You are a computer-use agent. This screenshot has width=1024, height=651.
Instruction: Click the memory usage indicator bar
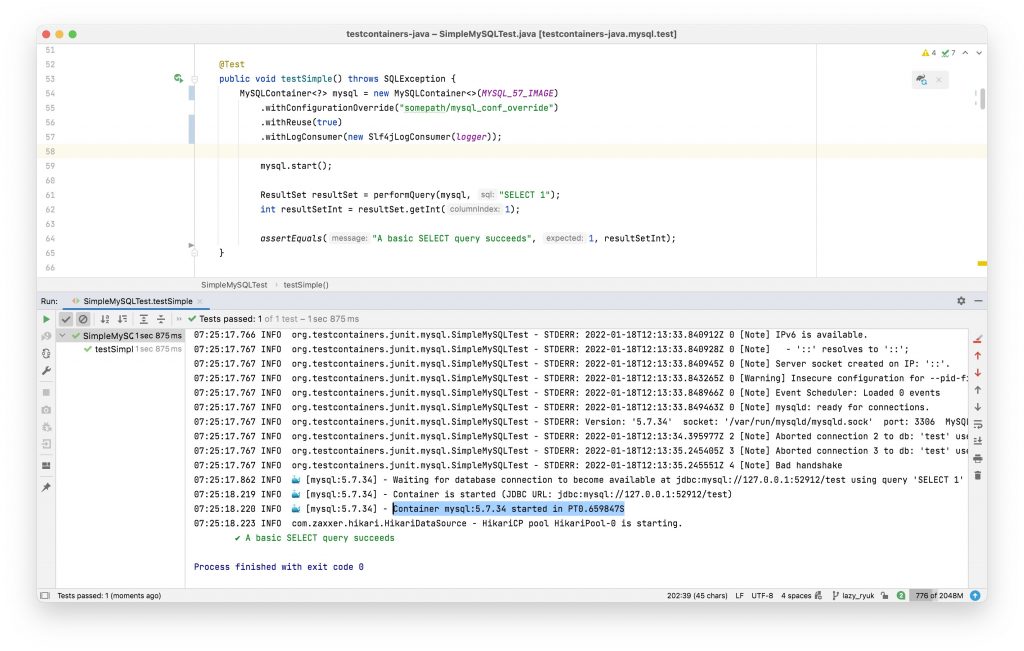[x=939, y=596]
